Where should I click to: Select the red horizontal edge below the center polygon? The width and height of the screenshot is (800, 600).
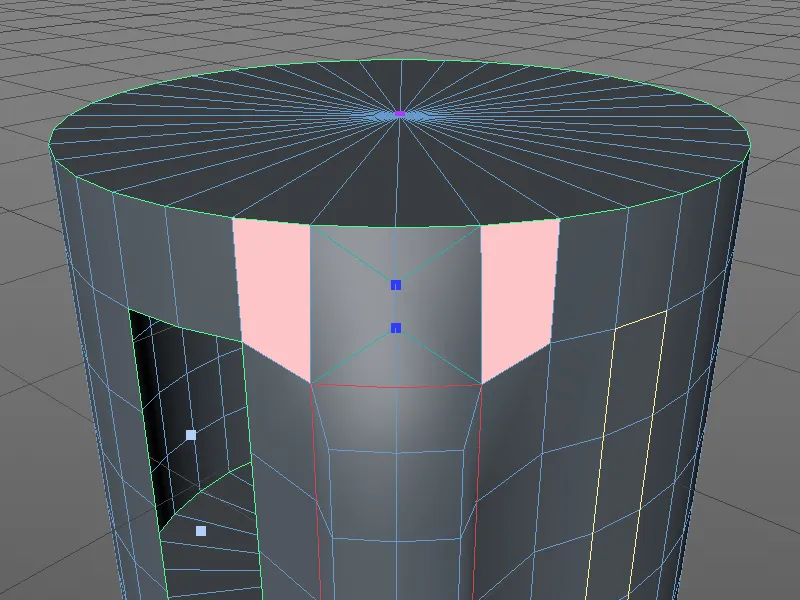coord(396,386)
